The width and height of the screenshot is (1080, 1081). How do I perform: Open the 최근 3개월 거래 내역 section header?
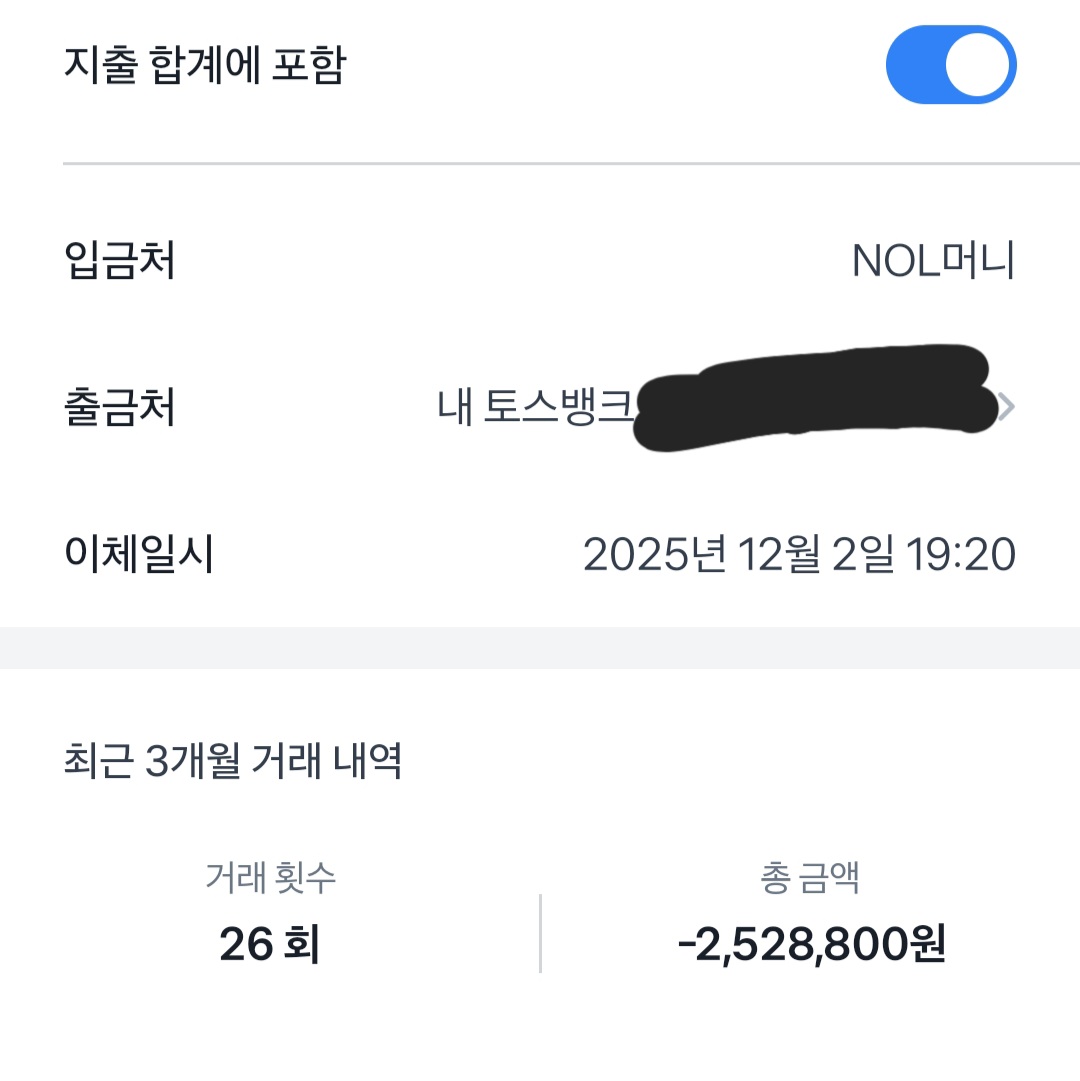pos(232,762)
